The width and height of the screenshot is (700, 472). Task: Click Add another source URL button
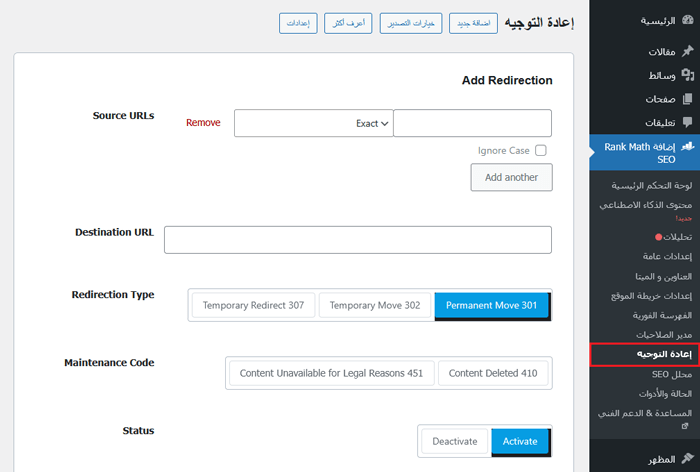512,177
